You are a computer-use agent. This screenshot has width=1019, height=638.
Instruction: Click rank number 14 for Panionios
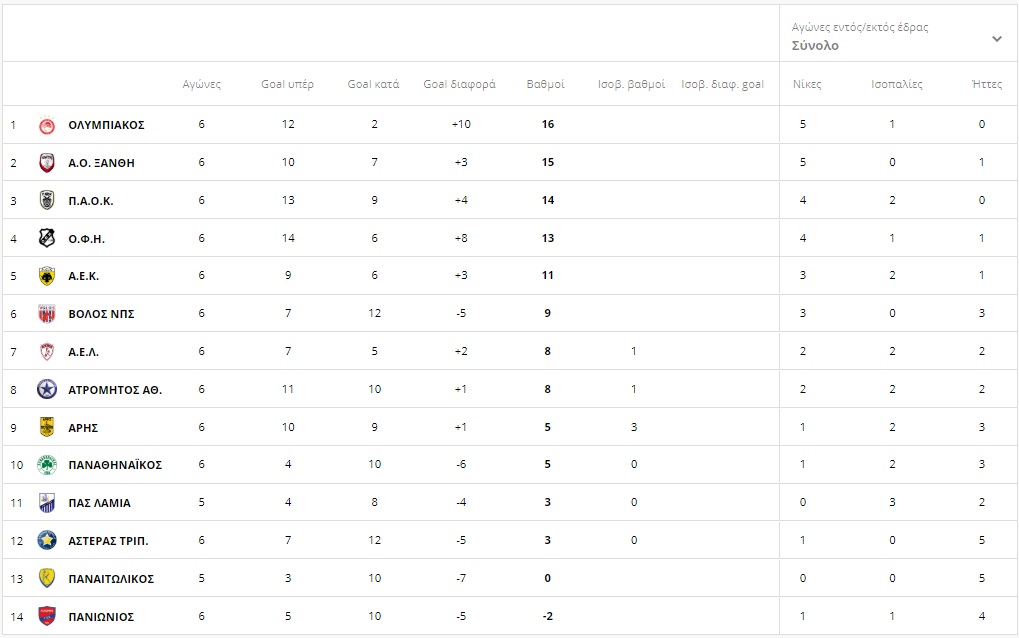click(x=17, y=617)
